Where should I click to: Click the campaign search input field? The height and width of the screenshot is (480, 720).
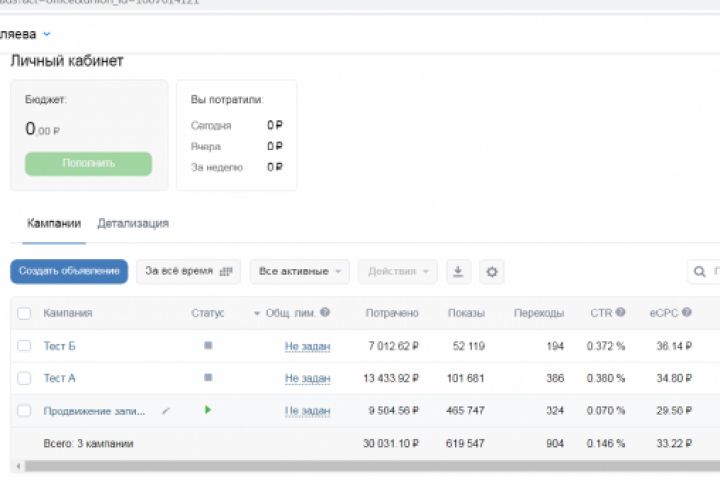point(707,271)
